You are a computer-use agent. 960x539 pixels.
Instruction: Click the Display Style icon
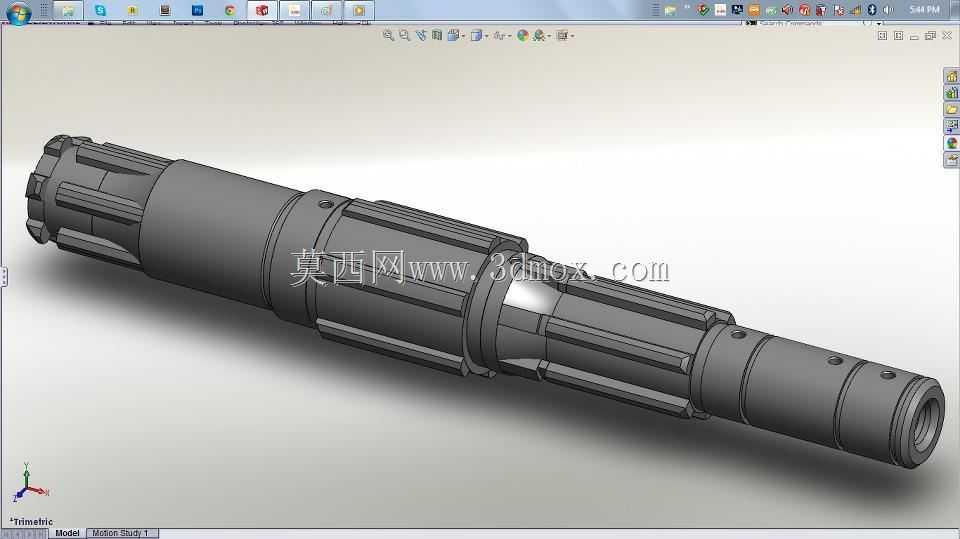[476, 36]
